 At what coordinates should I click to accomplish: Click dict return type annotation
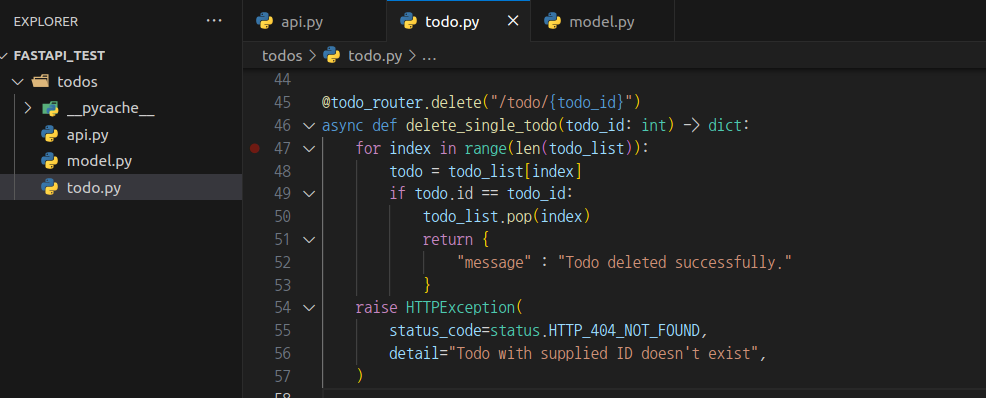coord(725,126)
